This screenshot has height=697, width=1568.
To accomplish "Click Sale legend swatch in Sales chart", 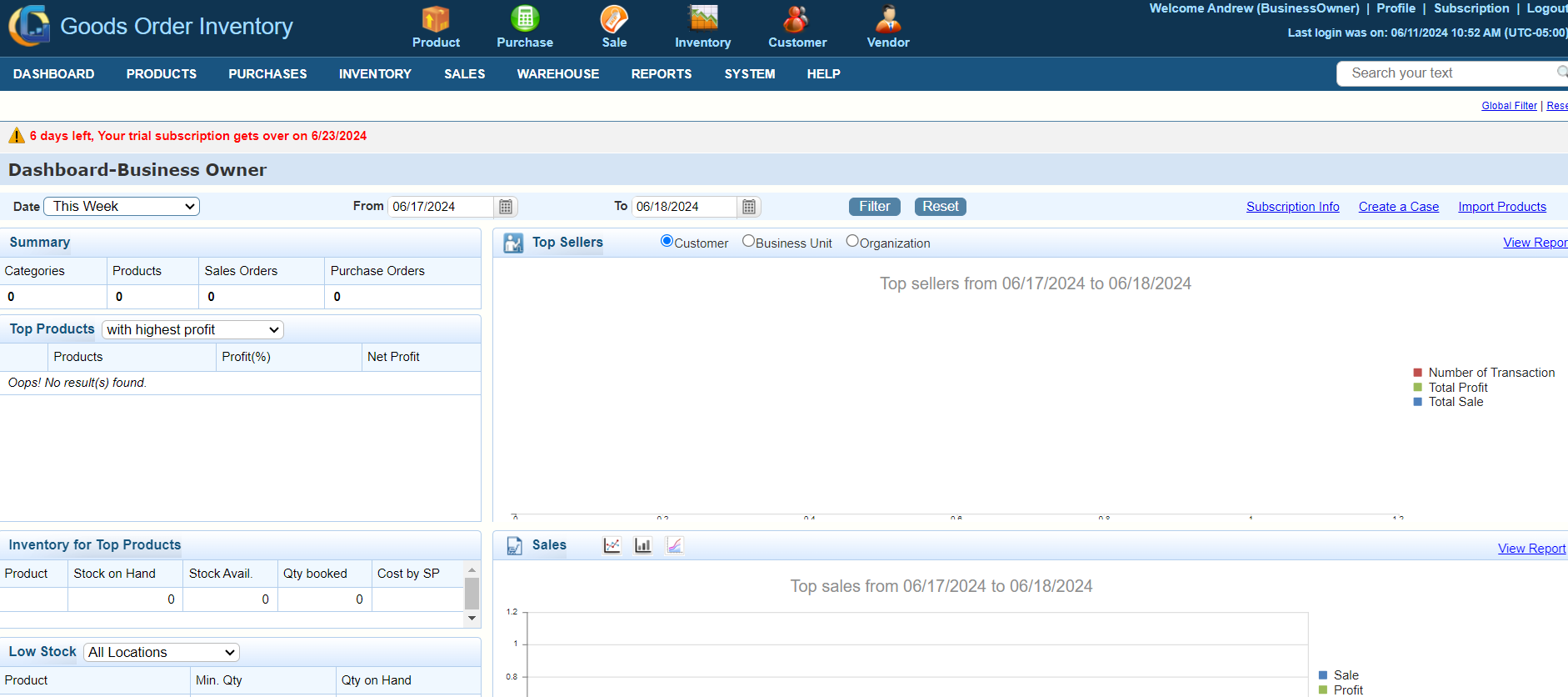I will coord(1323,675).
